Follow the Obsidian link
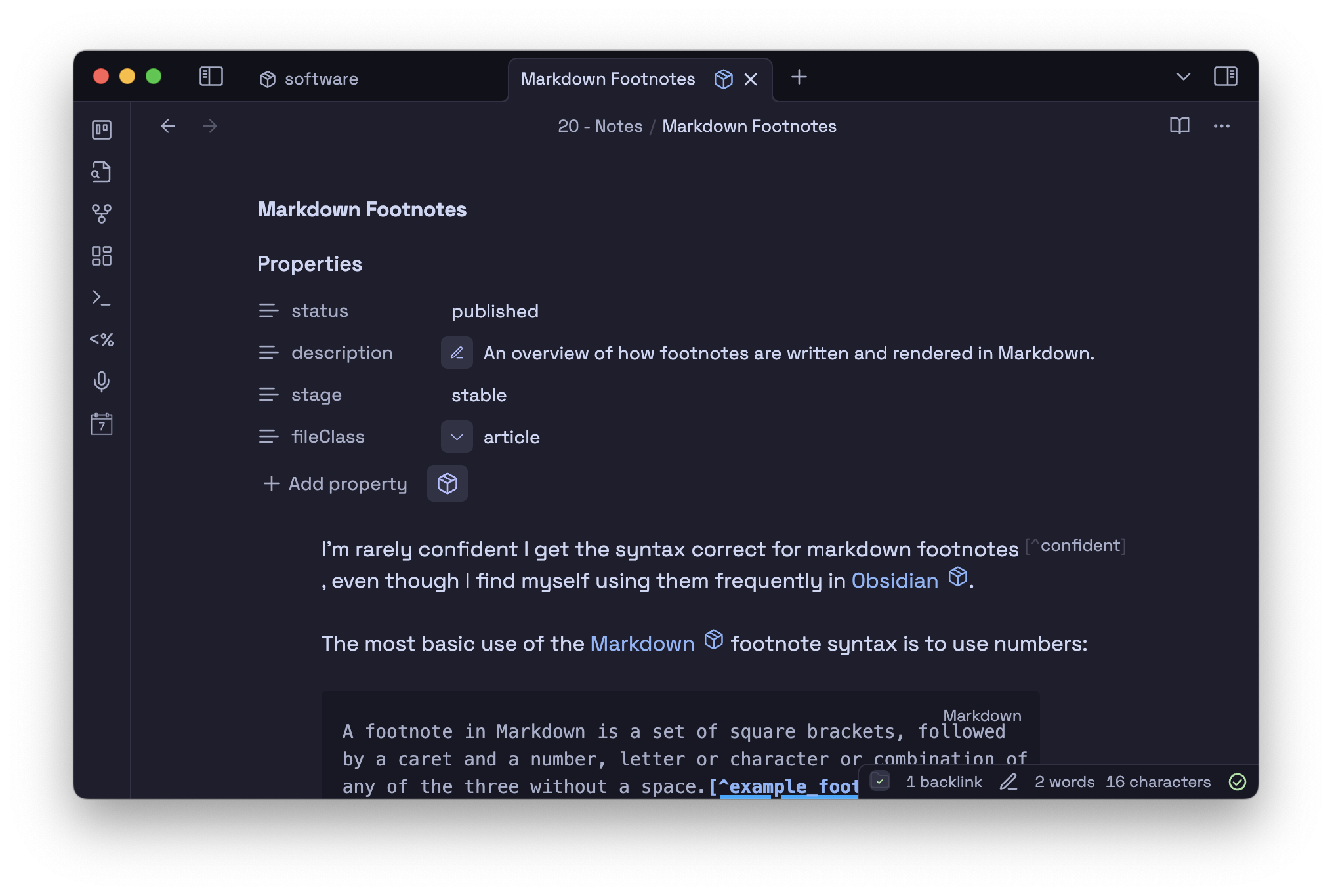 (894, 580)
